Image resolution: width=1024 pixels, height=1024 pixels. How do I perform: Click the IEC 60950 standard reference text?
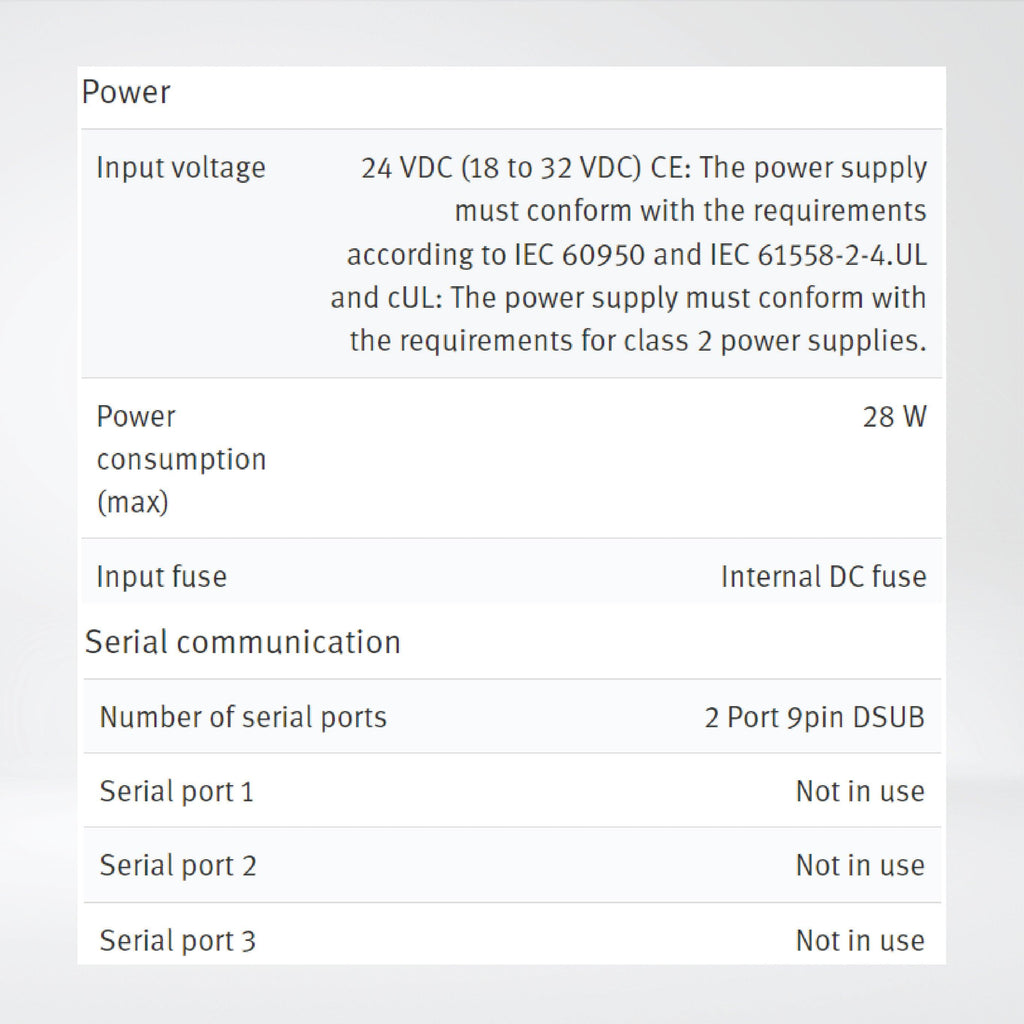(580, 255)
